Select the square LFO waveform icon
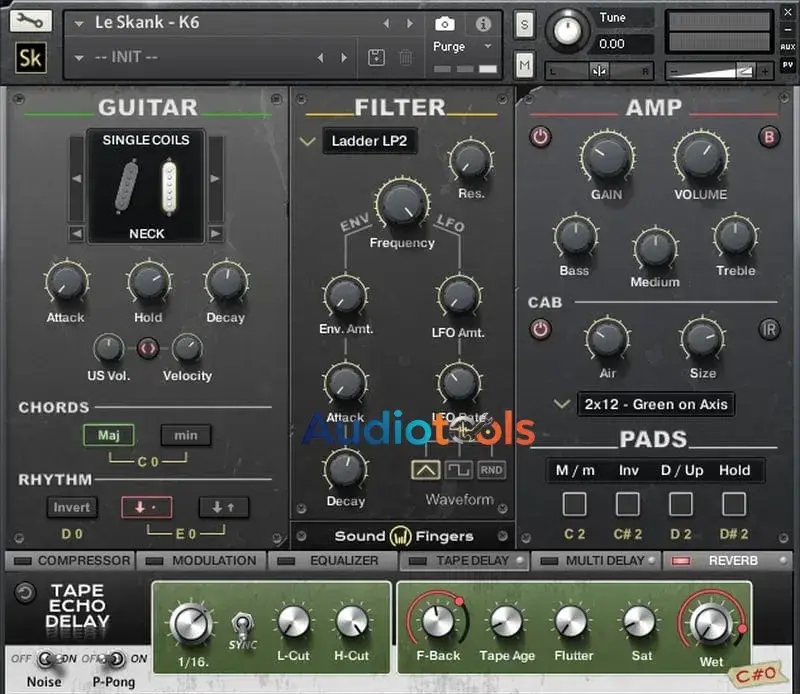 click(458, 470)
